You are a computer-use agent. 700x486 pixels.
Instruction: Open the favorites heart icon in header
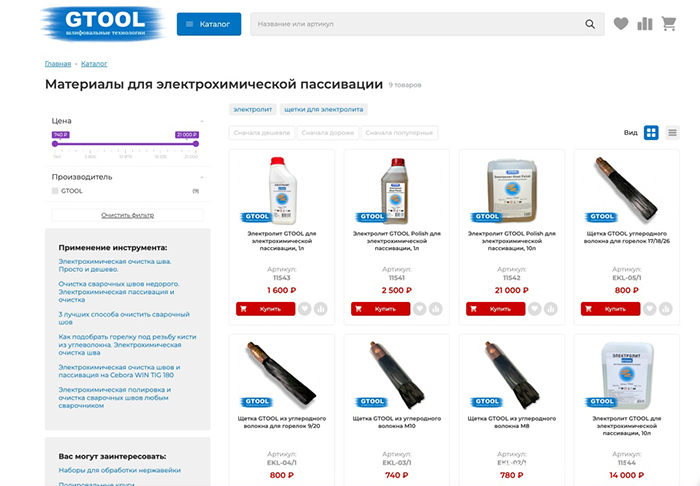[x=621, y=24]
